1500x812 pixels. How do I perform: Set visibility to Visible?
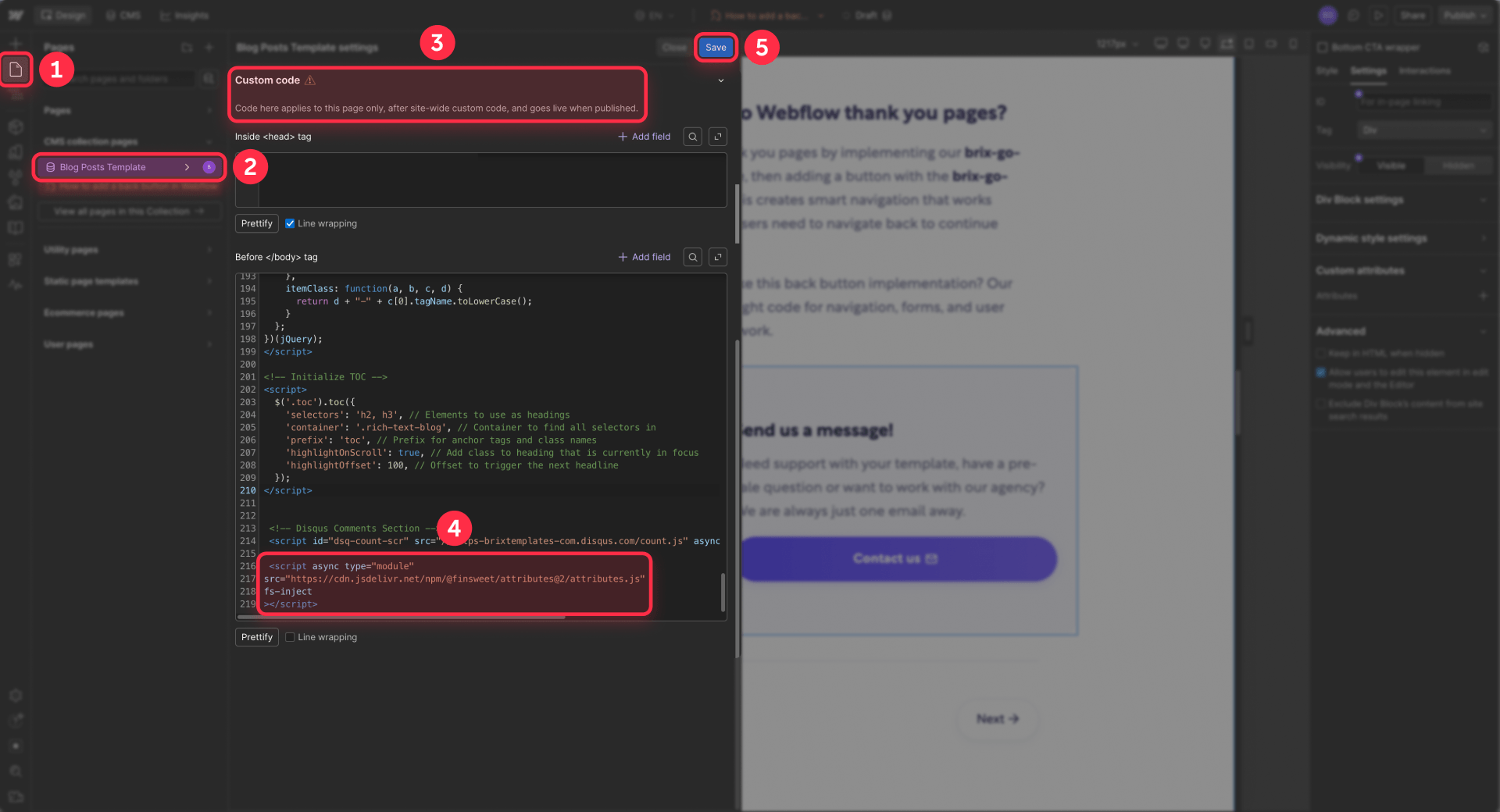pos(1391,166)
